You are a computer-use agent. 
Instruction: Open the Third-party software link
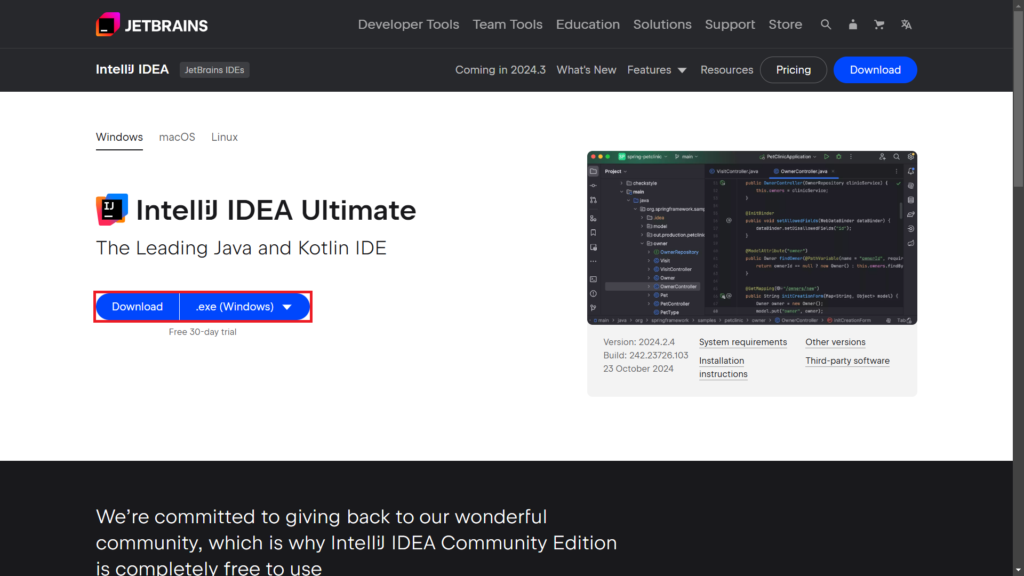847,360
